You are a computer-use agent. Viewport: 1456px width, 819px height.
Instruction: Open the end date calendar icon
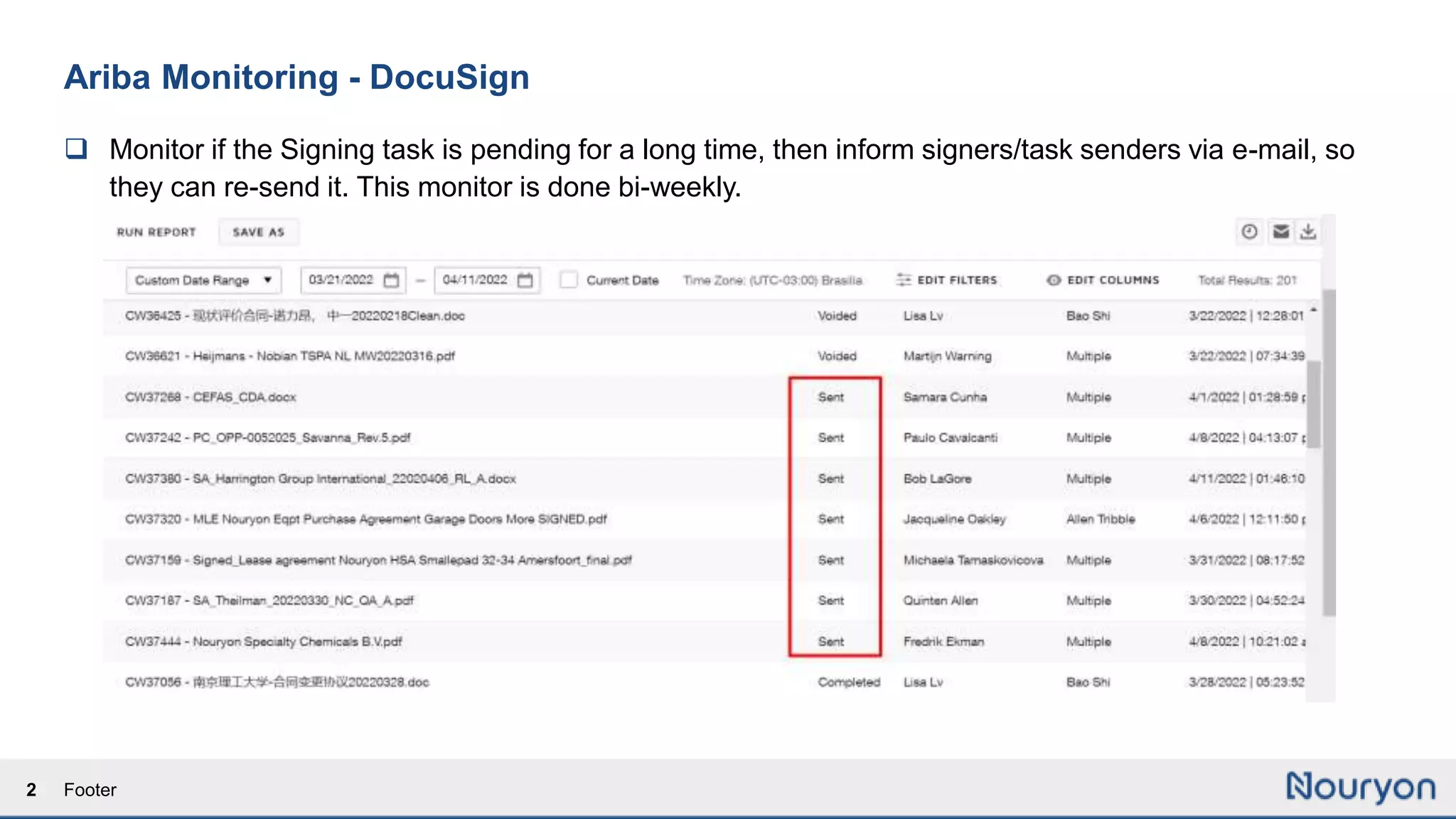(x=525, y=280)
